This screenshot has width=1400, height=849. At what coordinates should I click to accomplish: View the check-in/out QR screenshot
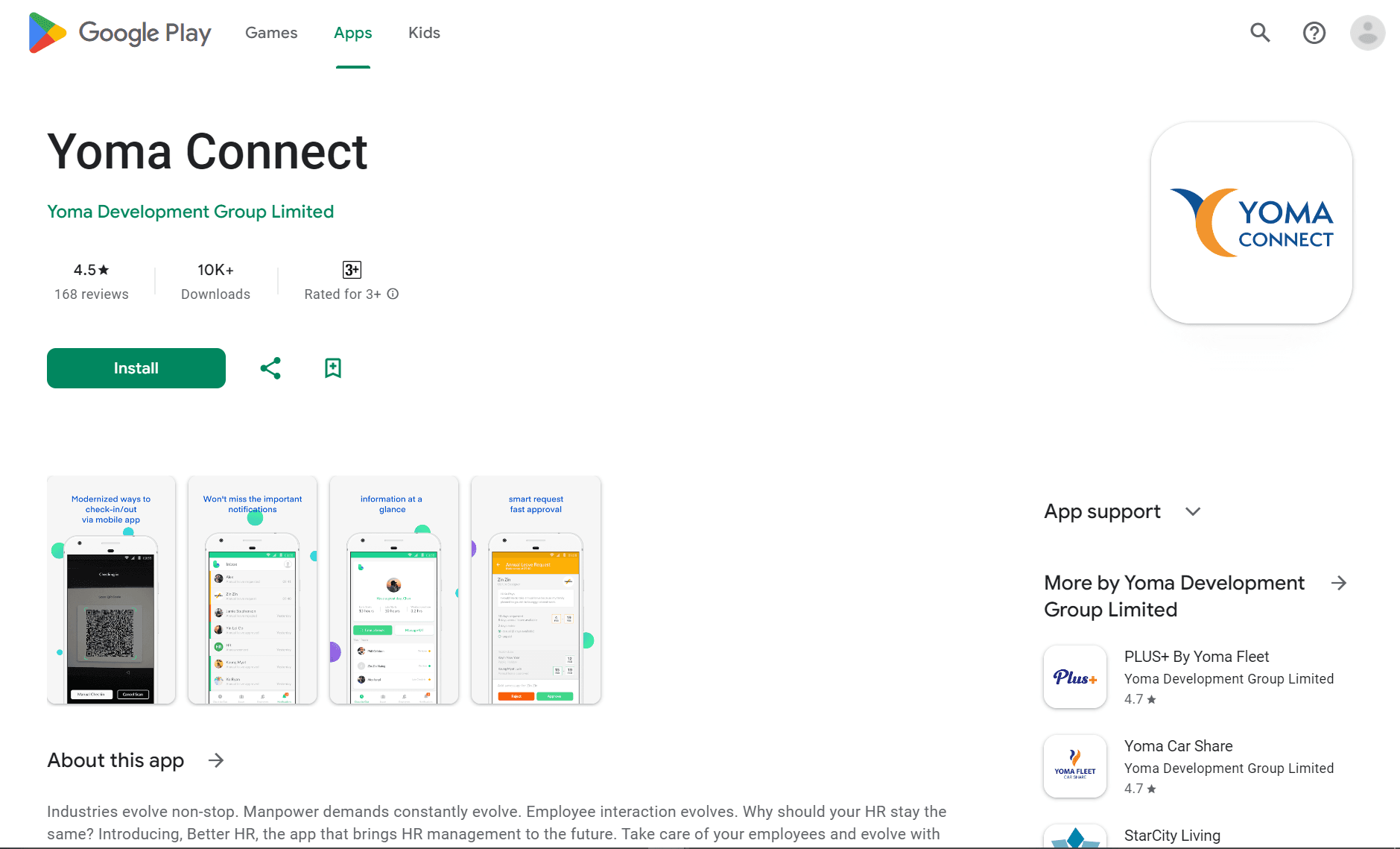(x=111, y=590)
